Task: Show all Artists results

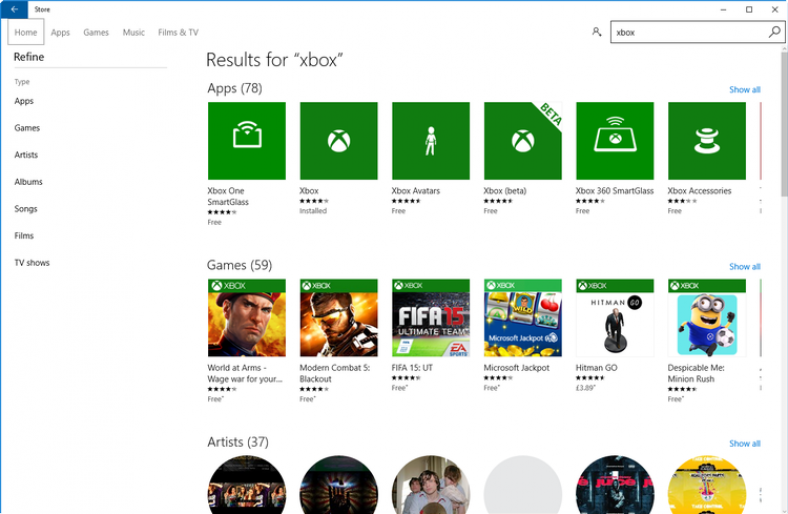Action: tap(744, 443)
